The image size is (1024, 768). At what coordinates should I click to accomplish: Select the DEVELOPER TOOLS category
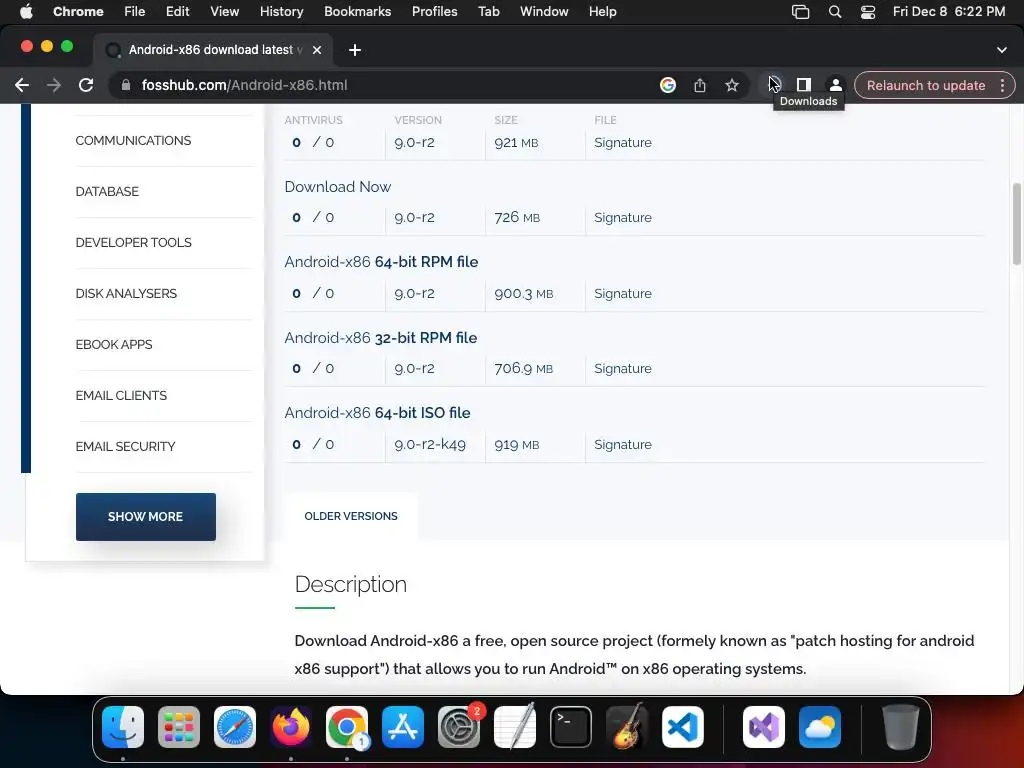[133, 242]
